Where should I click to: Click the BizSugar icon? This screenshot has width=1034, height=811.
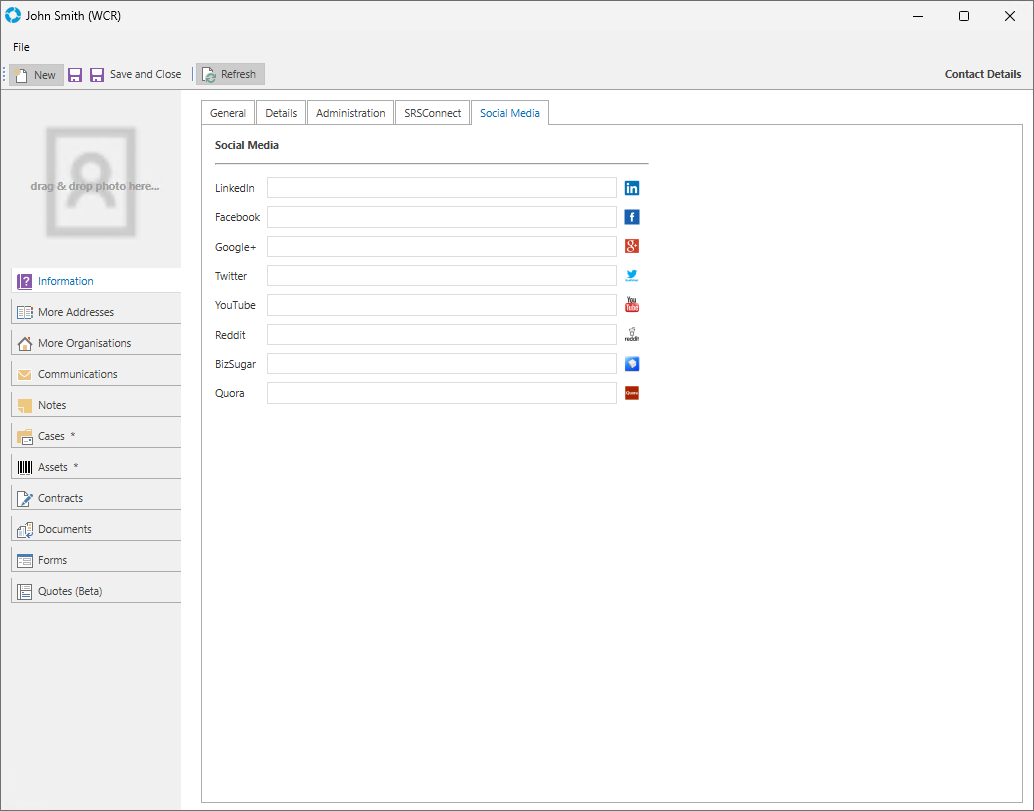pyautogui.click(x=631, y=364)
